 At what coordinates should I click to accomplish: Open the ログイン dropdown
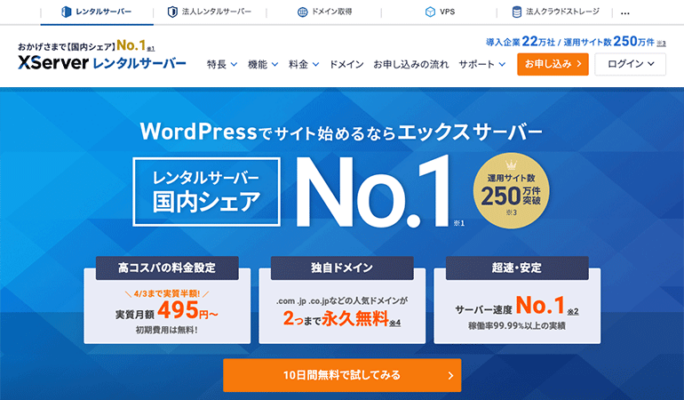pyautogui.click(x=630, y=64)
